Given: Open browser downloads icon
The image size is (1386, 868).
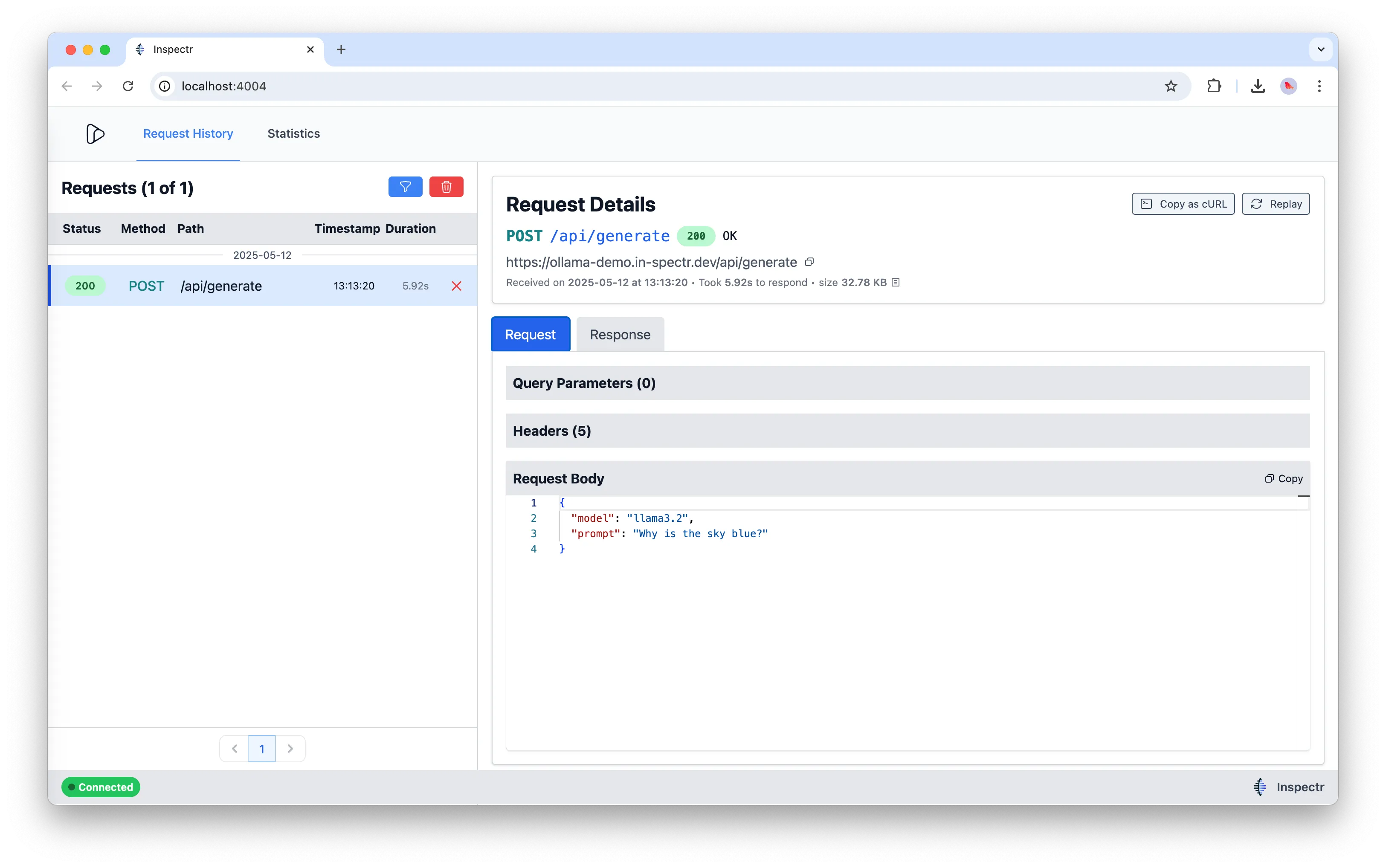Looking at the screenshot, I should tap(1257, 86).
